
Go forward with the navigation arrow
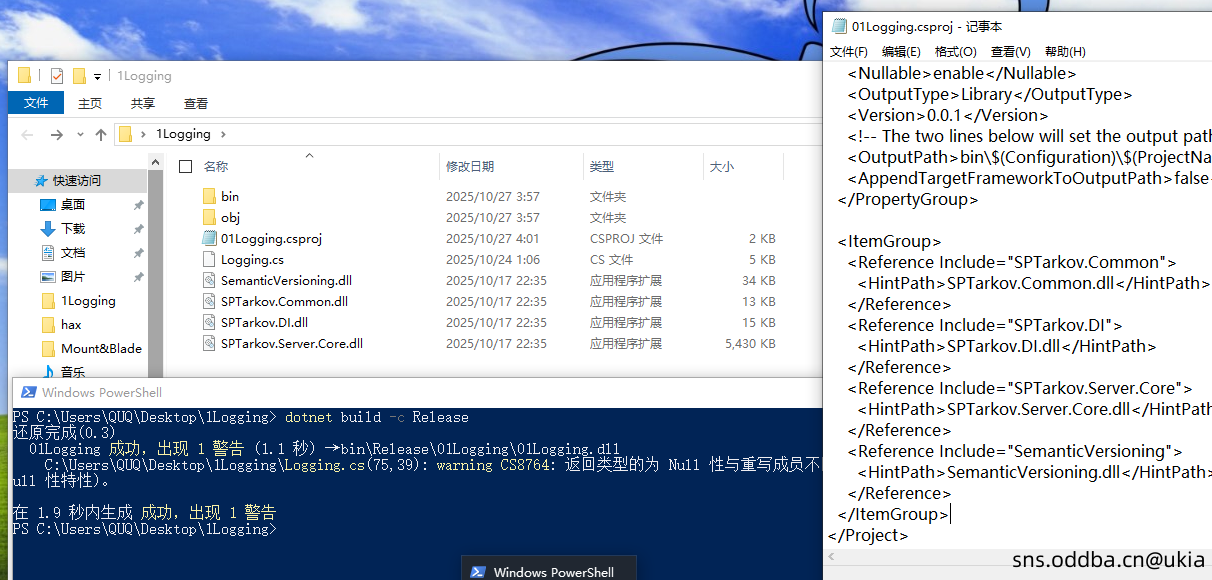[x=56, y=134]
